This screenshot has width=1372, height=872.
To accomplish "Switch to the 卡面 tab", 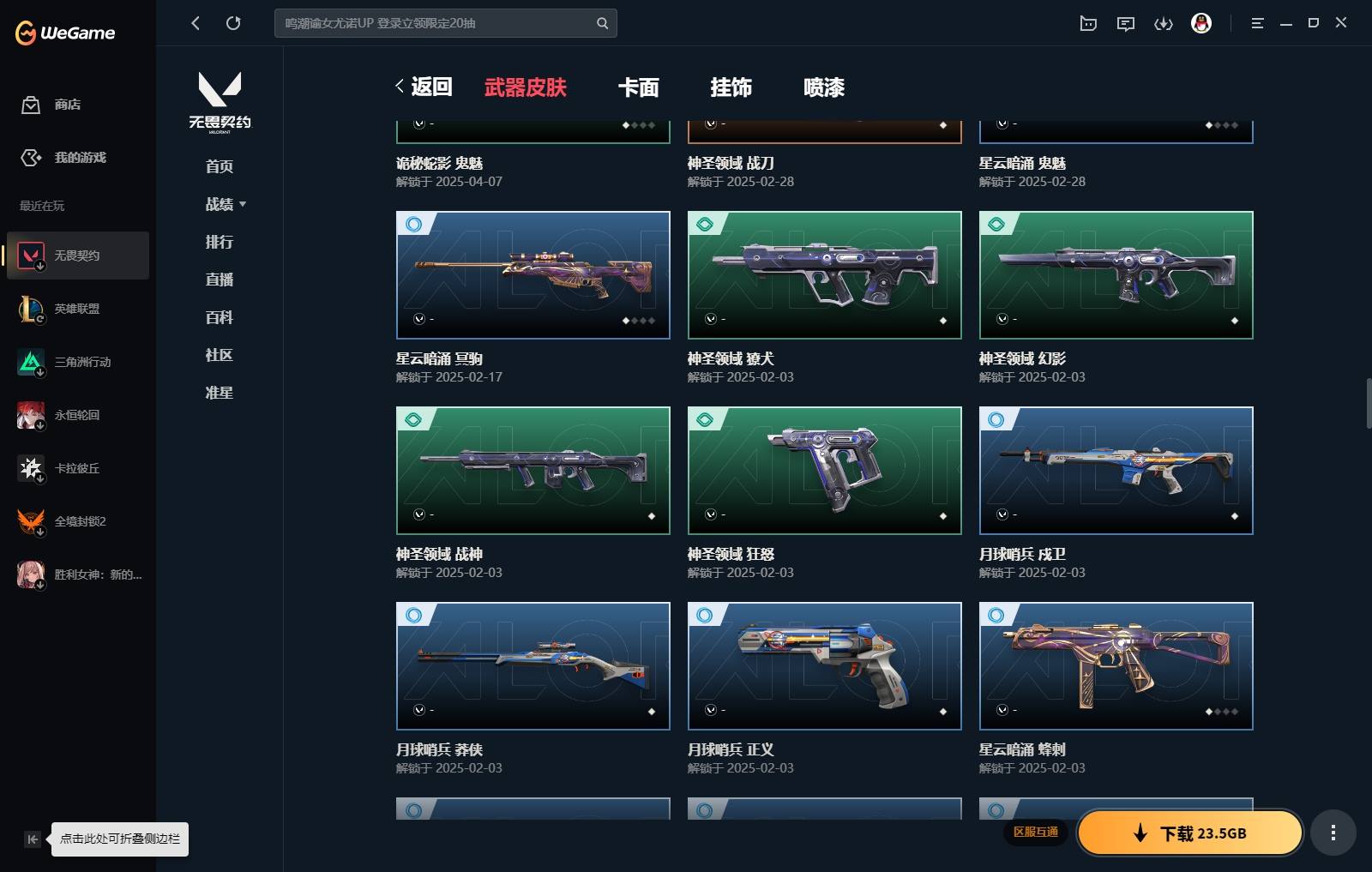I will coord(639,87).
